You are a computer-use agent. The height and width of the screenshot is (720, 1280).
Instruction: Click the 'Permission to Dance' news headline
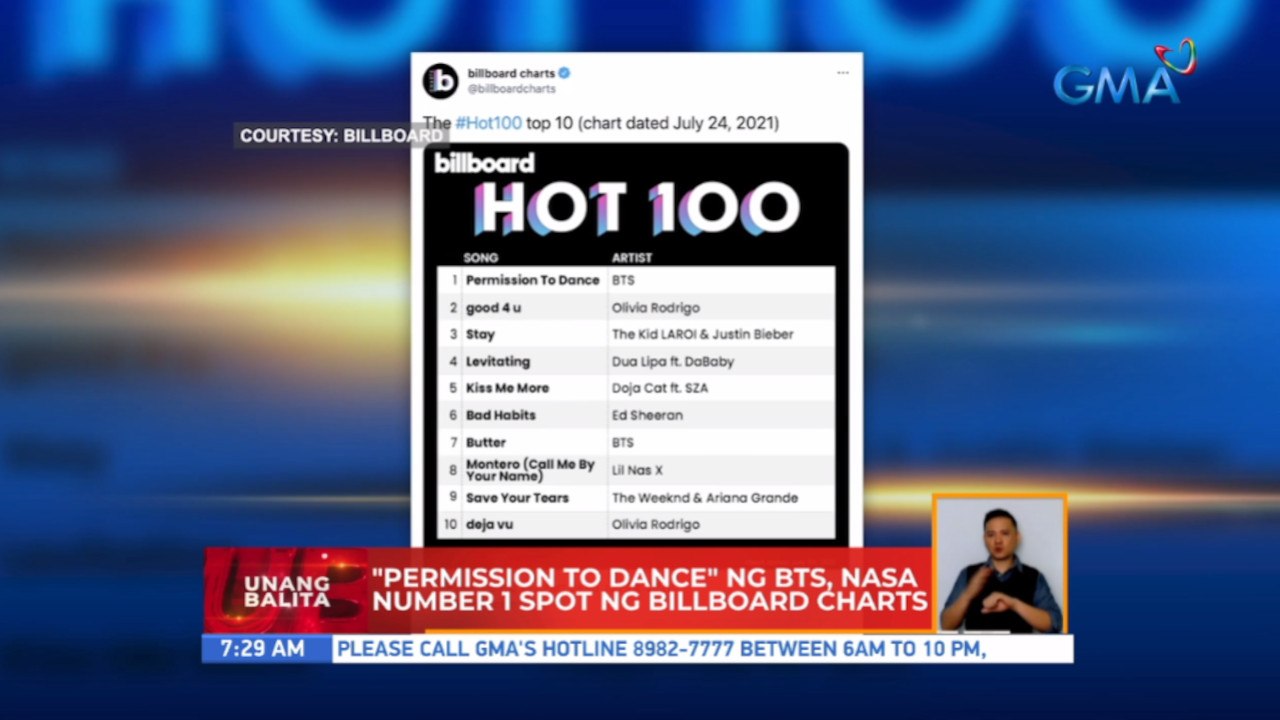tap(650, 590)
